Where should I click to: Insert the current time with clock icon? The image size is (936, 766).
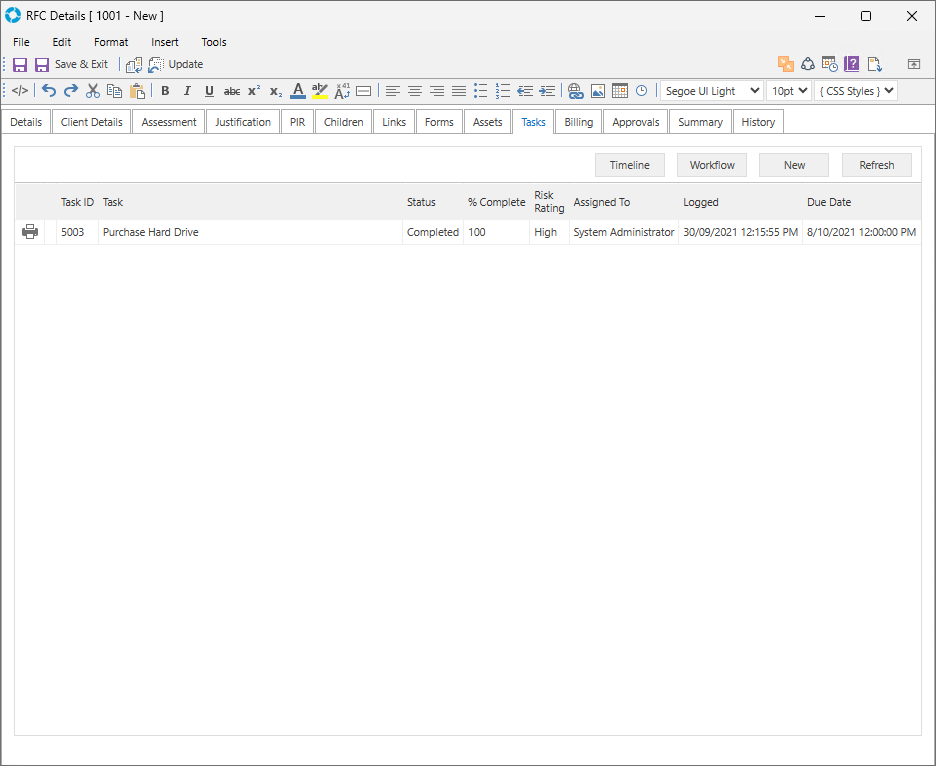pyautogui.click(x=641, y=91)
